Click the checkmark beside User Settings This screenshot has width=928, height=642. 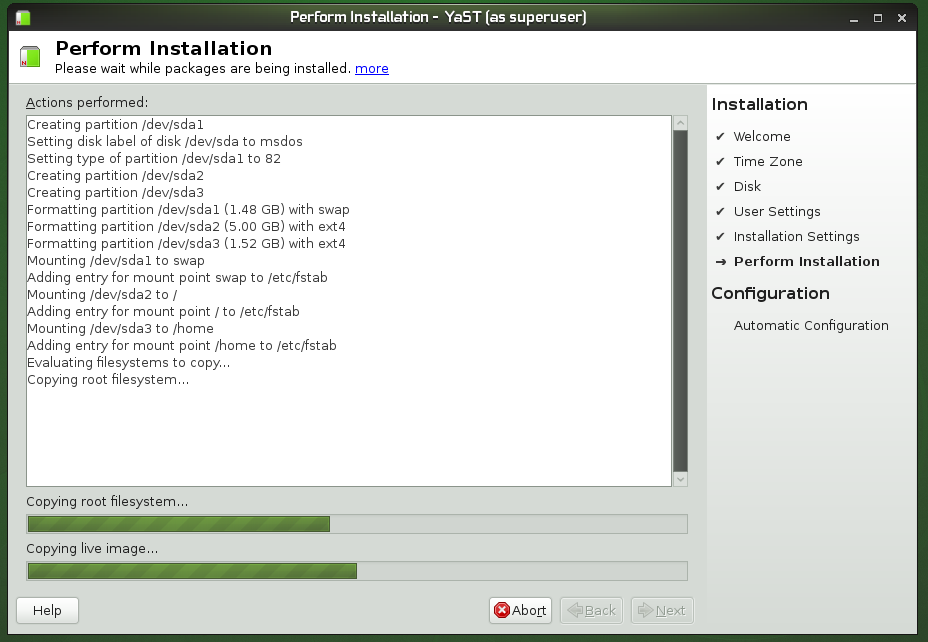[720, 212]
